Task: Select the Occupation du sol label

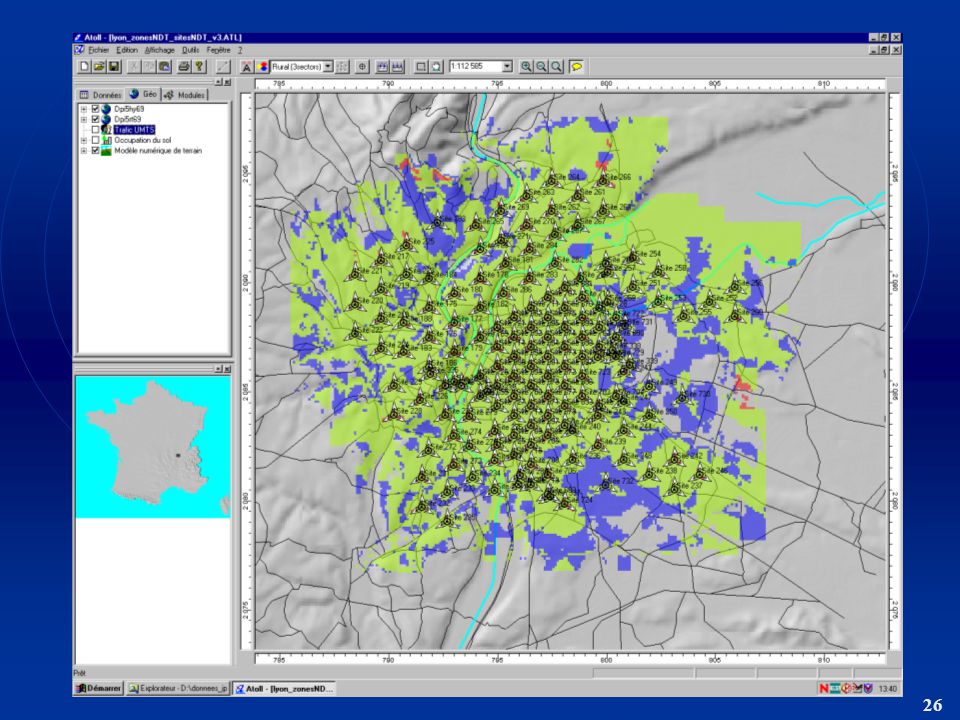Action: [143, 140]
